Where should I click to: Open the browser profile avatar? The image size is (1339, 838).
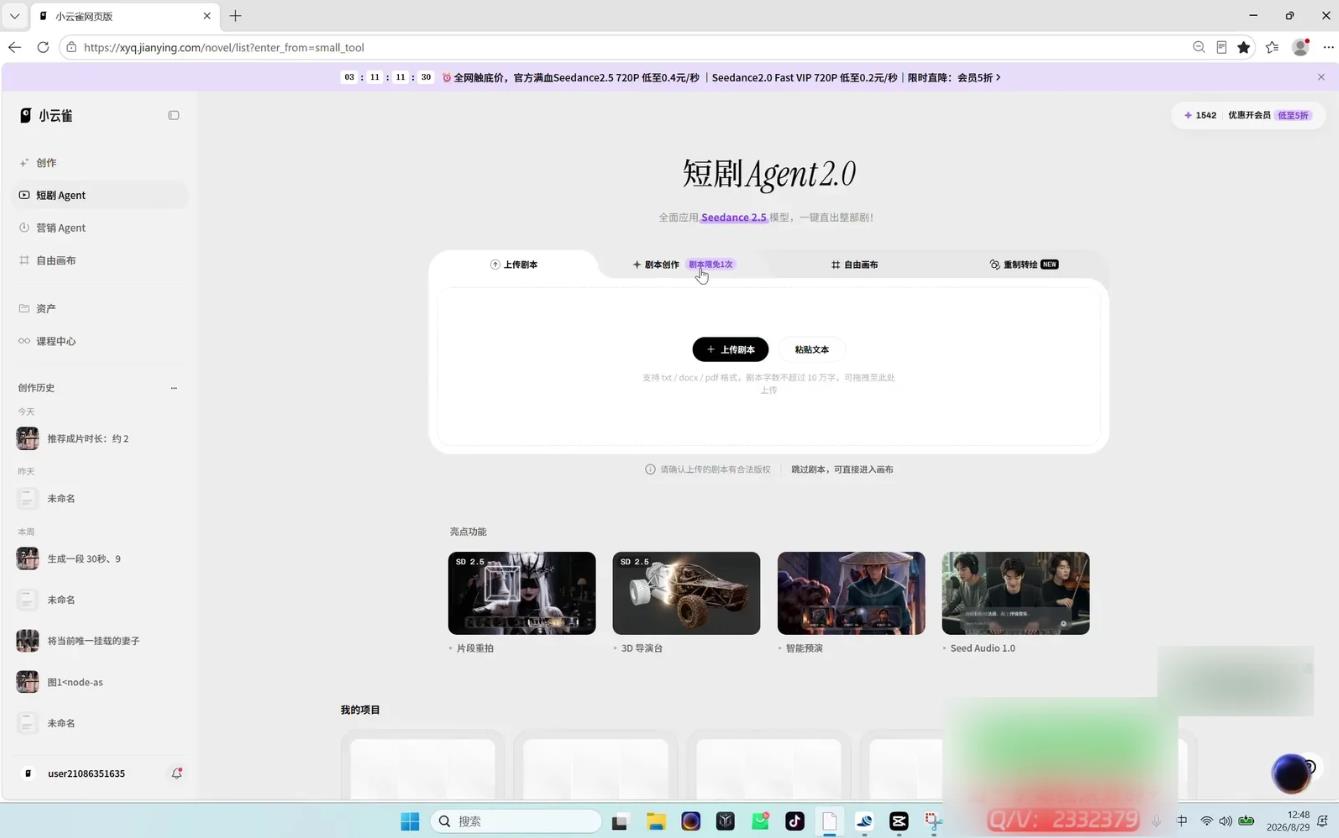pyautogui.click(x=1301, y=47)
